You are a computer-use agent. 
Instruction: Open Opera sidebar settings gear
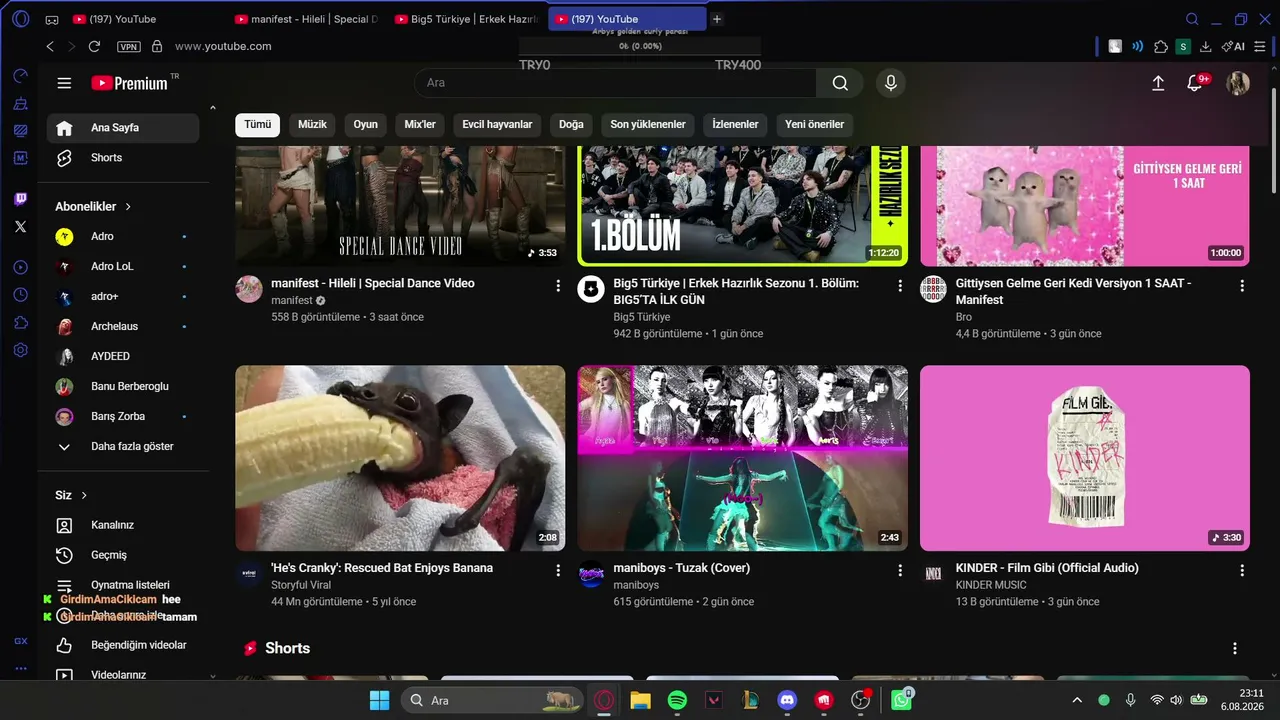pos(21,351)
